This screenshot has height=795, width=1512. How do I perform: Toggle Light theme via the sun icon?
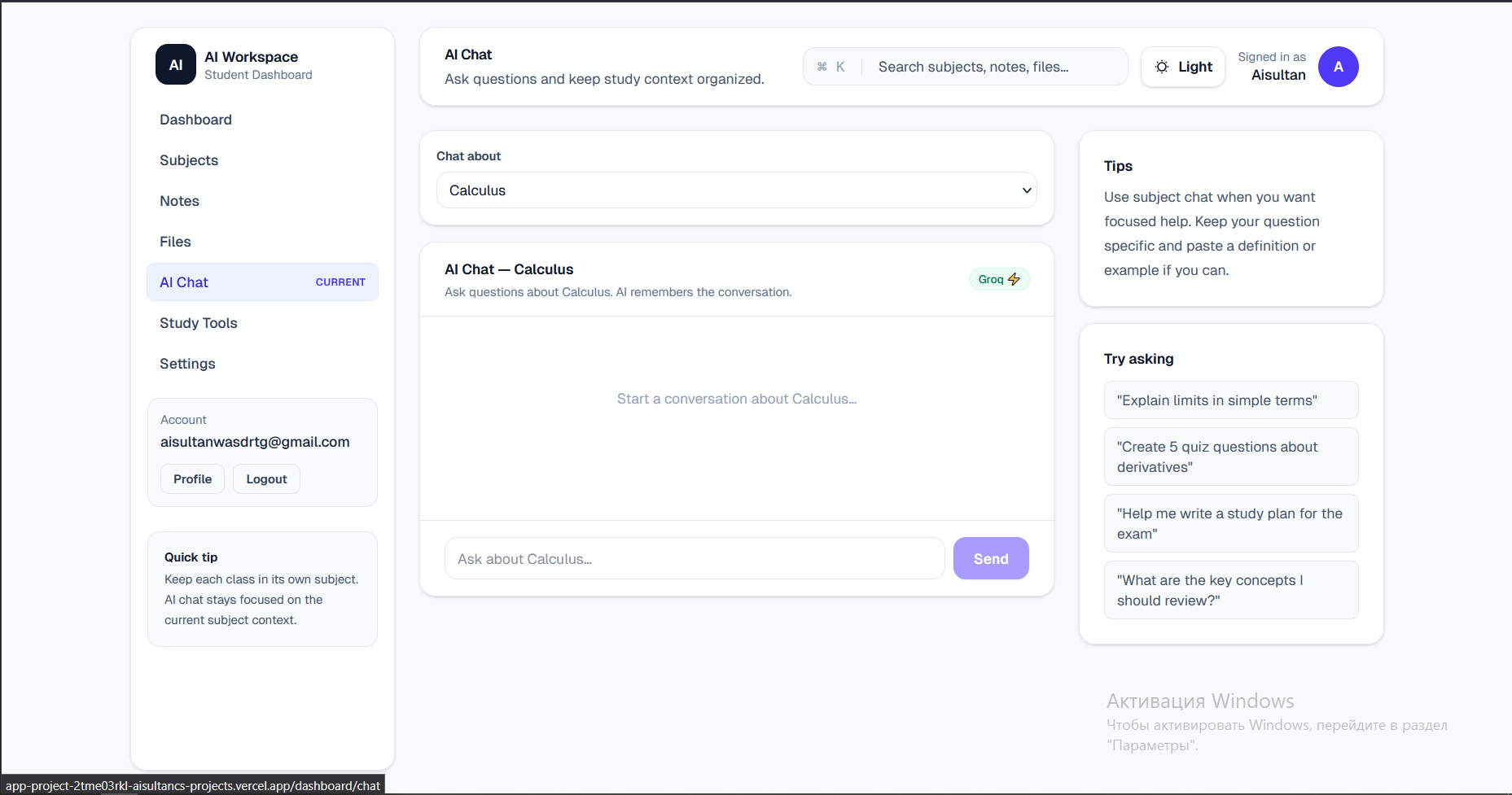[1162, 67]
